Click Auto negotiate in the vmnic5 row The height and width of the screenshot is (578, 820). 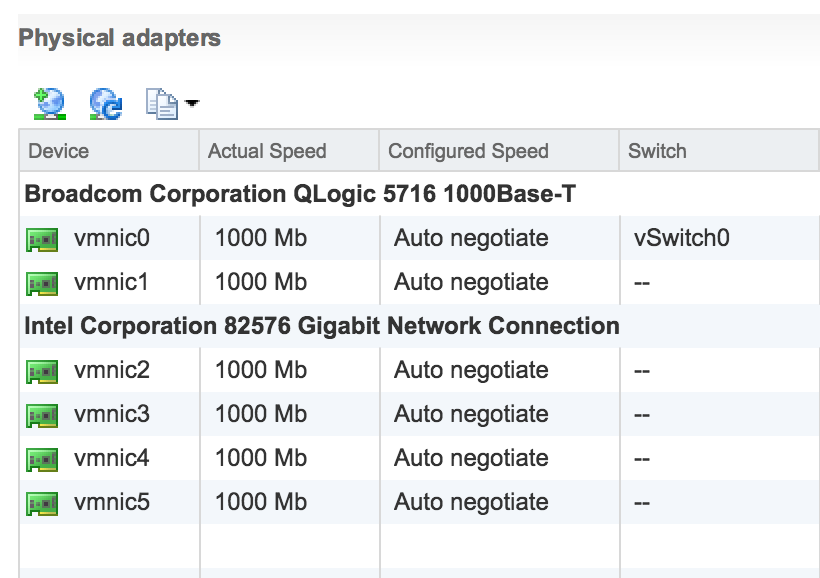(x=471, y=502)
